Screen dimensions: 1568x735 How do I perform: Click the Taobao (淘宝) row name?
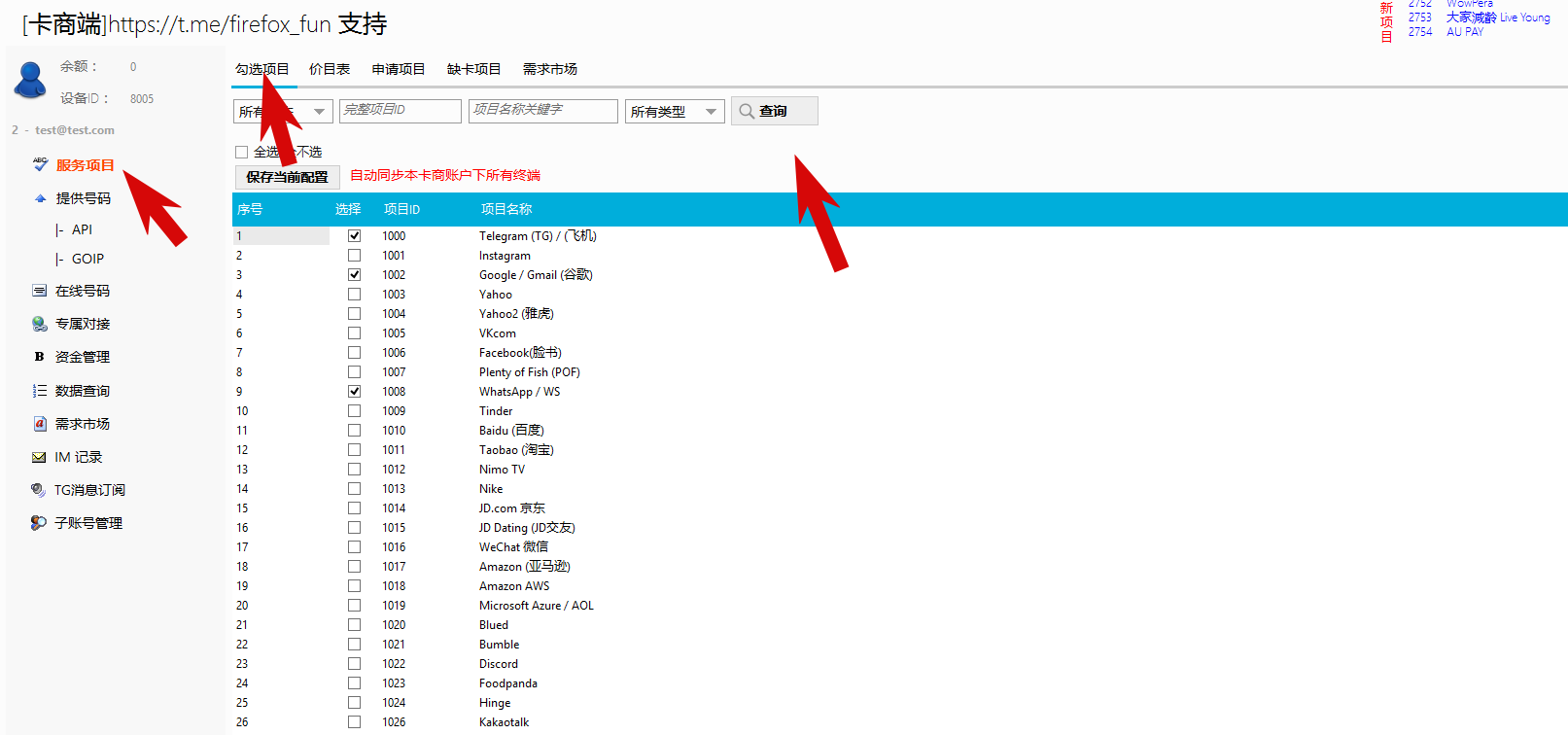516,450
